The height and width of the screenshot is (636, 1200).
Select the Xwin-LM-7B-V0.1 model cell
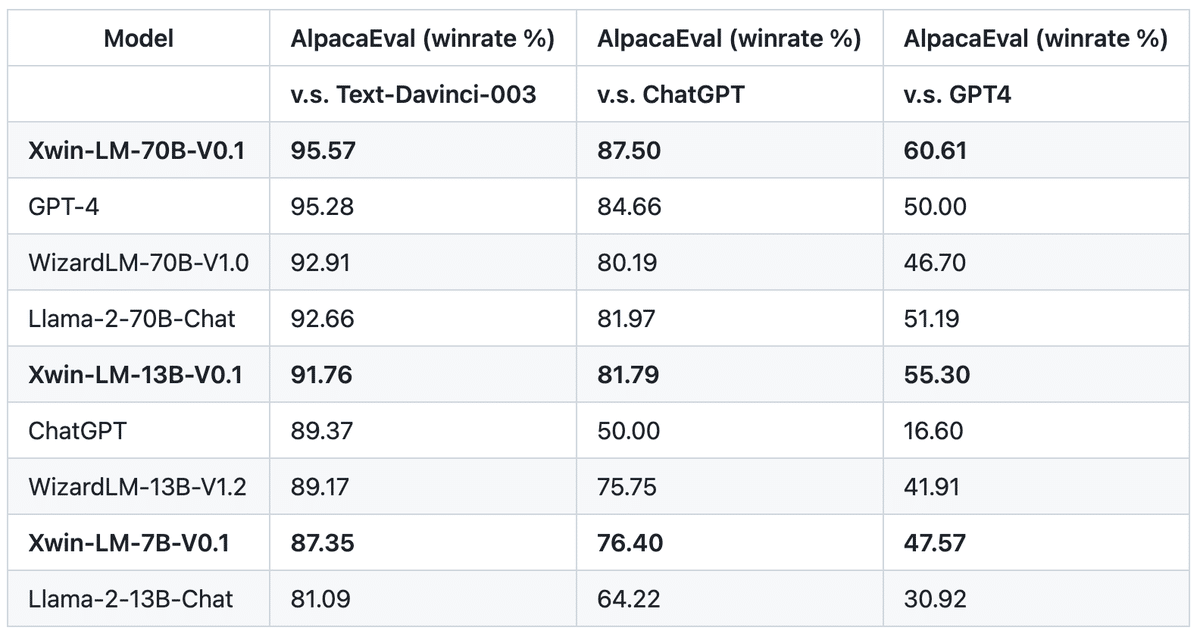pyautogui.click(x=130, y=543)
